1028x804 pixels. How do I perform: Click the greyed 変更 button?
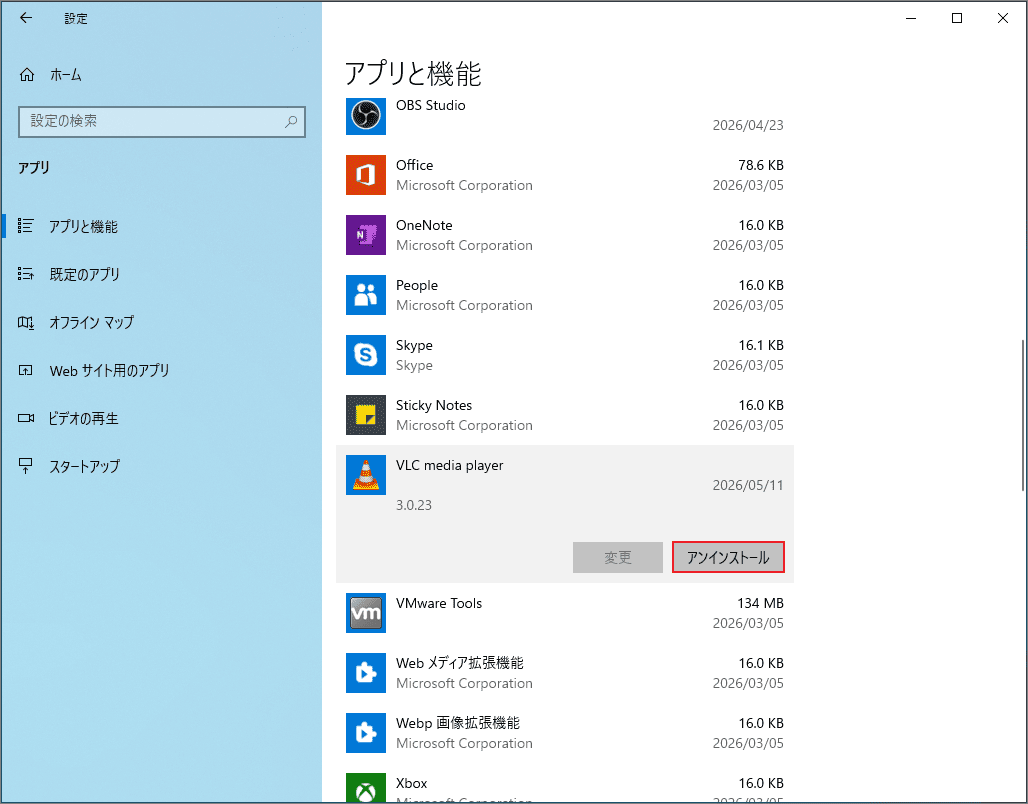618,557
